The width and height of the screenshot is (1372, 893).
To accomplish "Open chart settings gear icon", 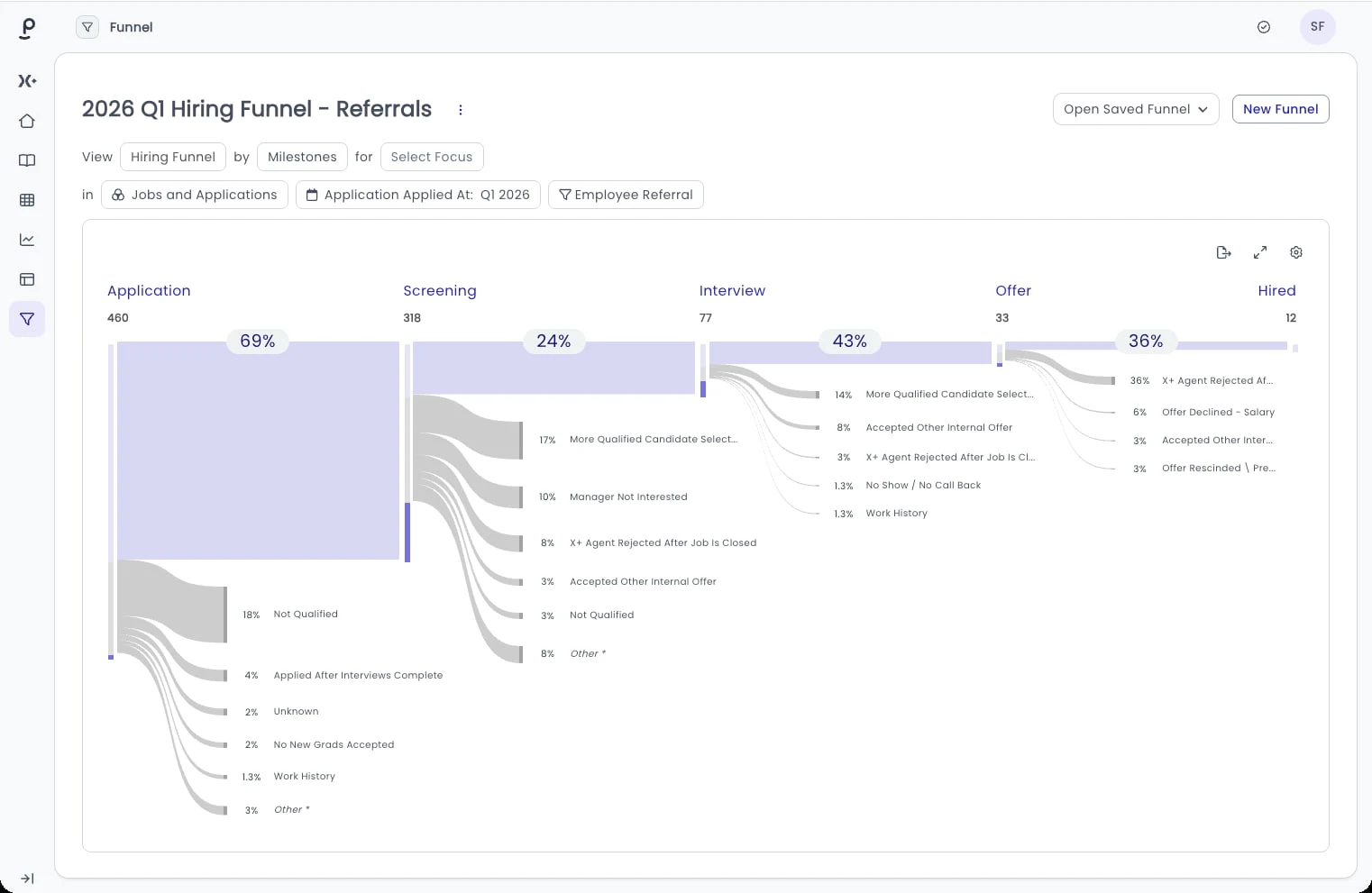I will (x=1296, y=252).
